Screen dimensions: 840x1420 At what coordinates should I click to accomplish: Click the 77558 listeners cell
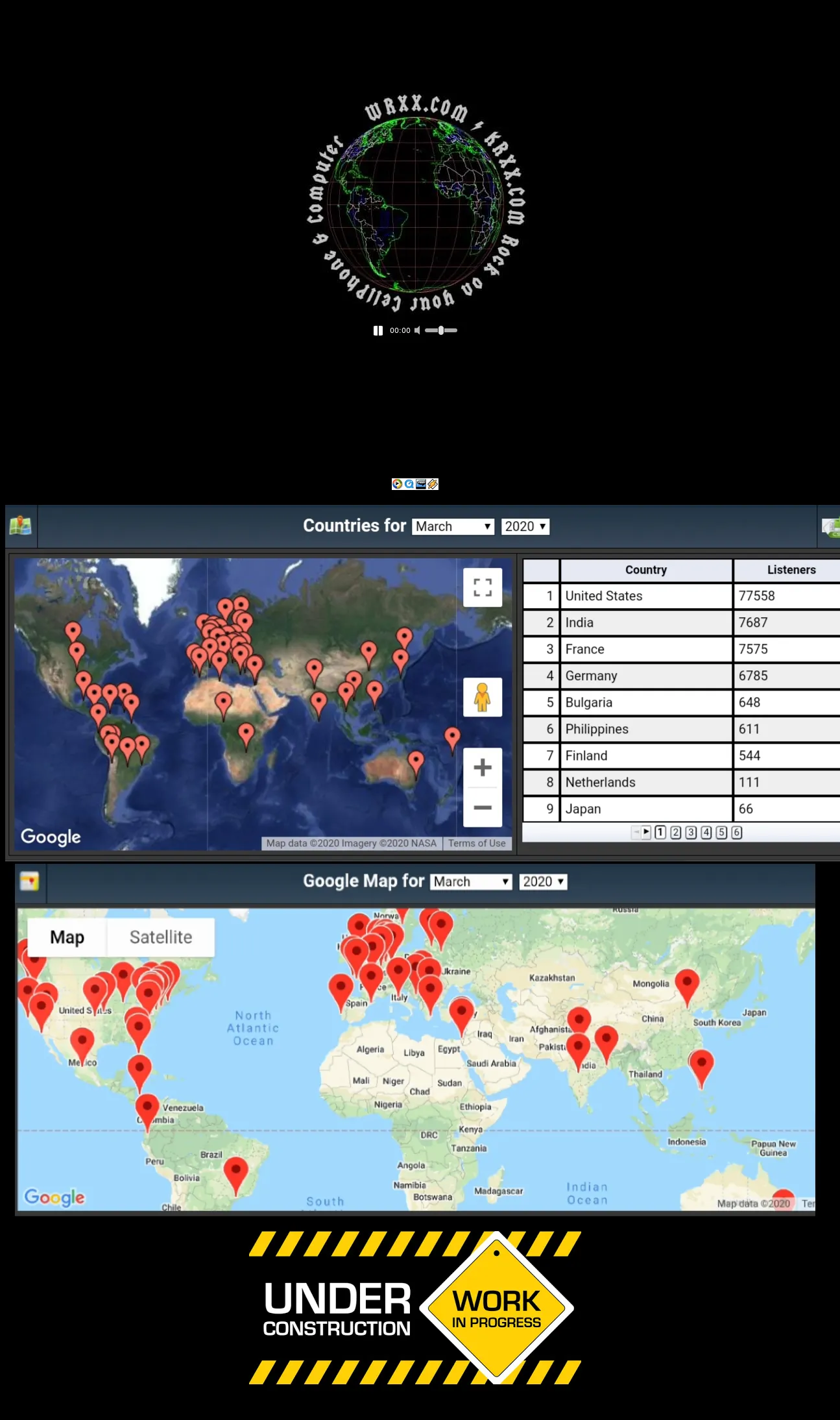click(787, 596)
